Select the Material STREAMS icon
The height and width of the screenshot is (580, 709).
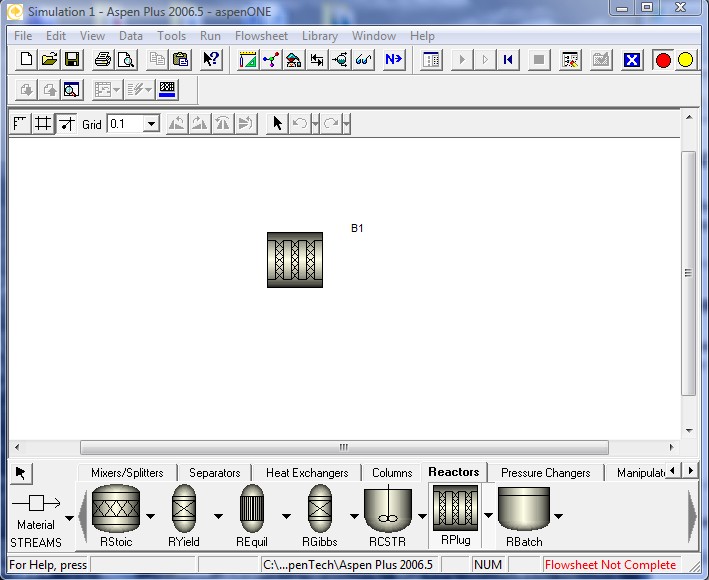tap(36, 504)
